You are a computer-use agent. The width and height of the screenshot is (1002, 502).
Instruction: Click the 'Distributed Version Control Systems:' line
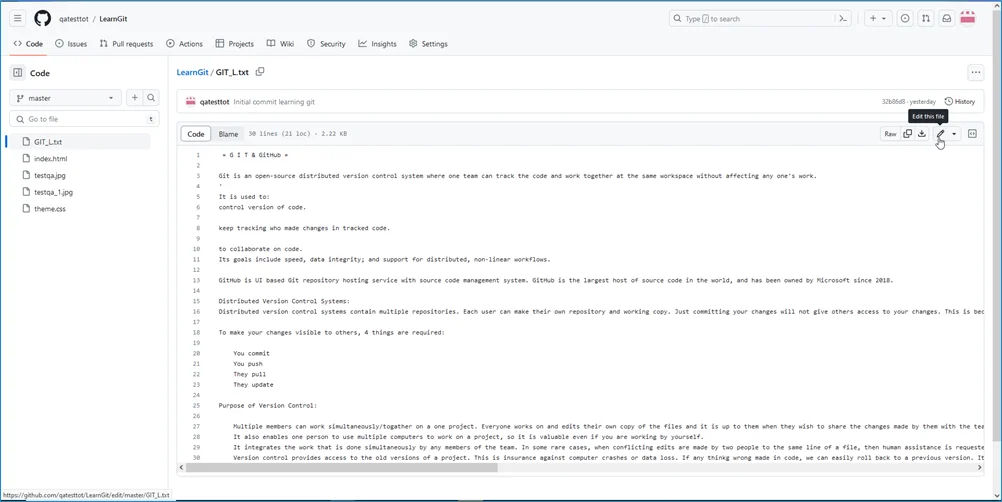coord(284,301)
